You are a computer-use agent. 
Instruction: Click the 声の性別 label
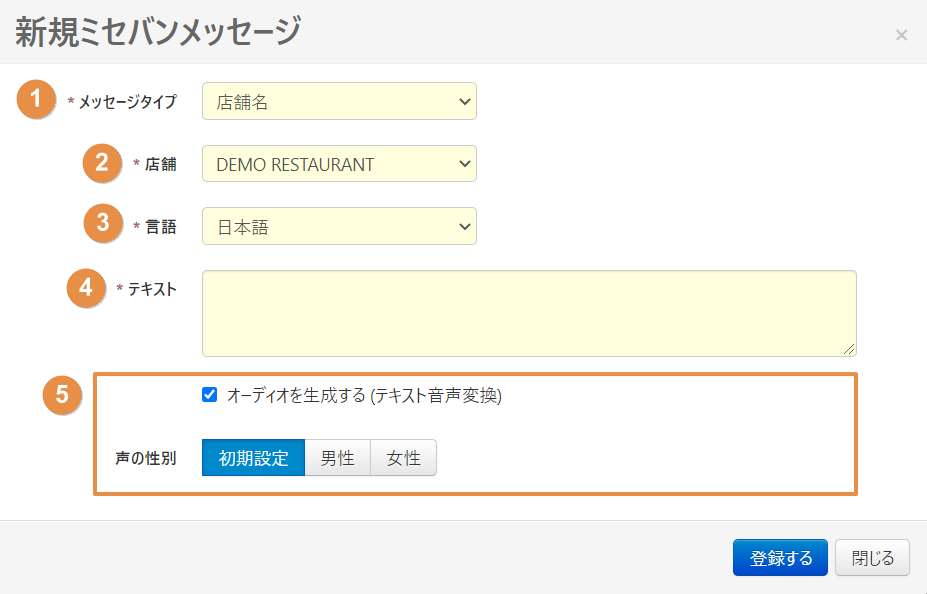(146, 460)
